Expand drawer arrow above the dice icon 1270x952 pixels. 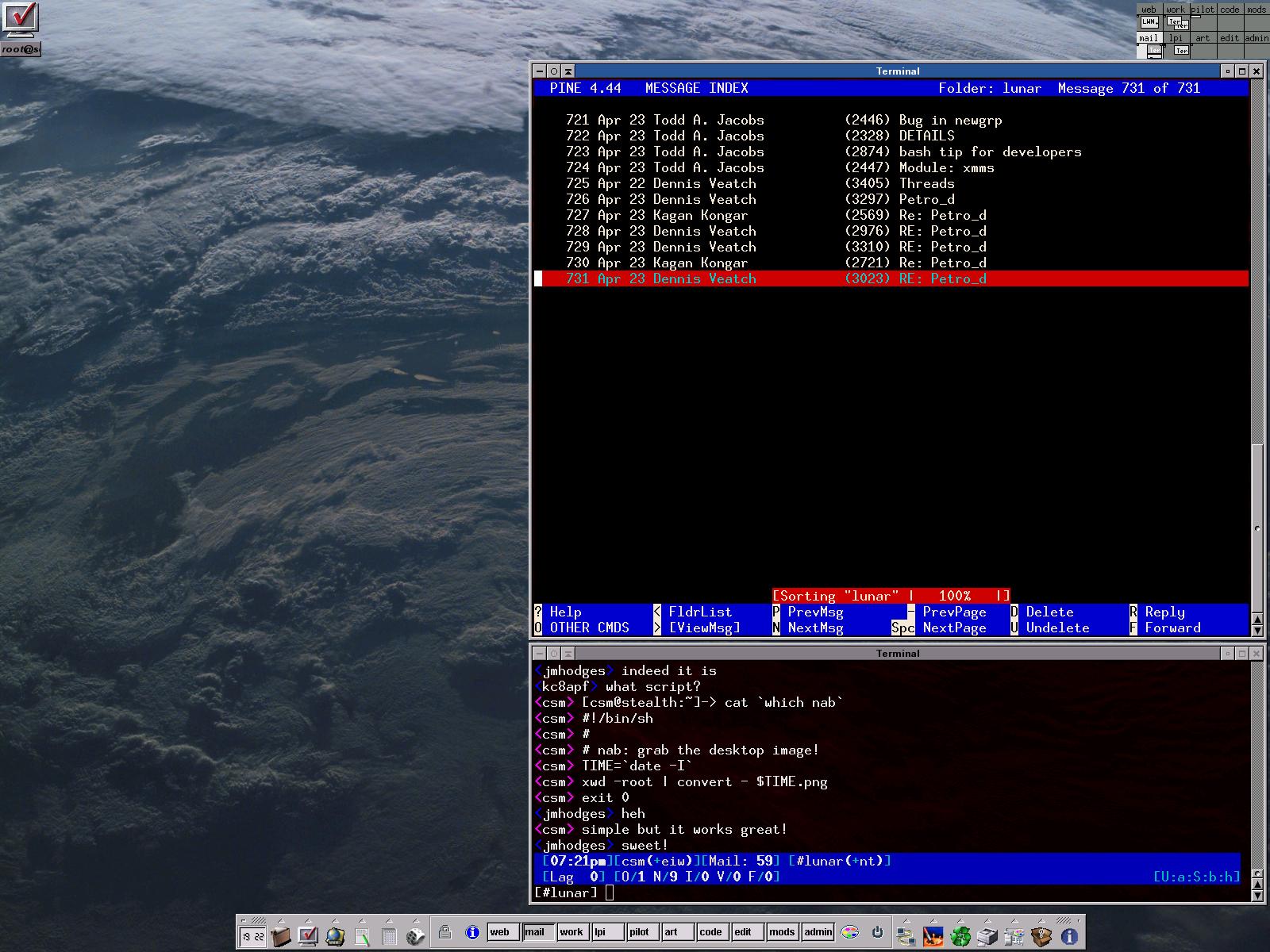pos(414,920)
